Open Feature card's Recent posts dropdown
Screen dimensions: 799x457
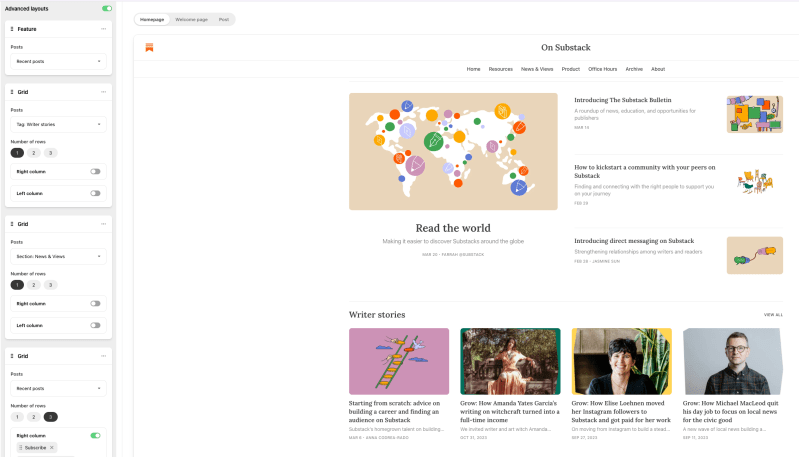59,62
